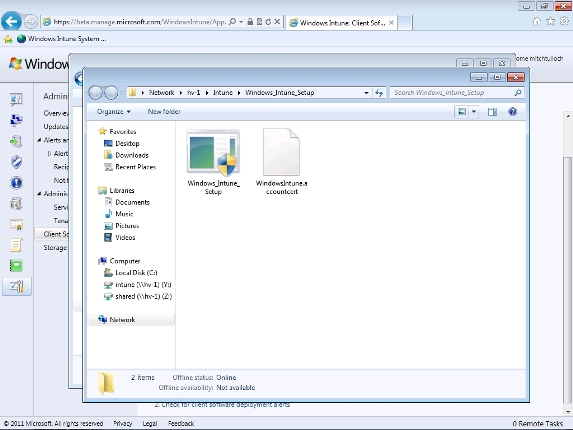Open the Organize menu
Viewport: 573px width, 430px height.
(114, 112)
